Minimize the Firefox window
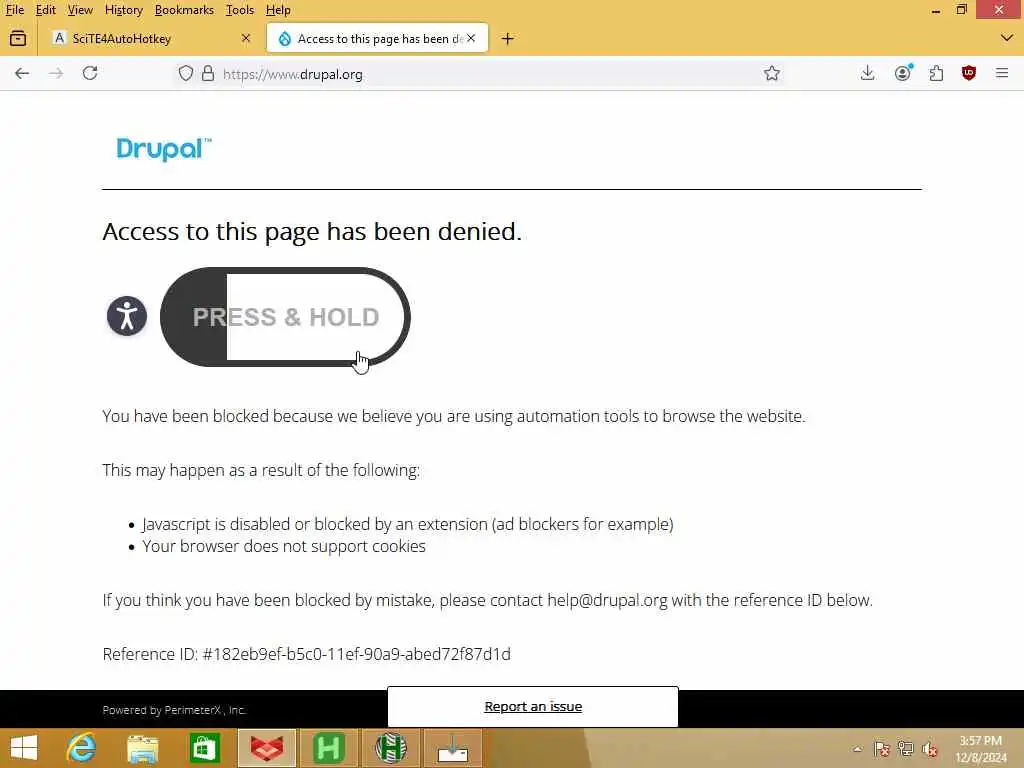The image size is (1024, 768). point(936,10)
